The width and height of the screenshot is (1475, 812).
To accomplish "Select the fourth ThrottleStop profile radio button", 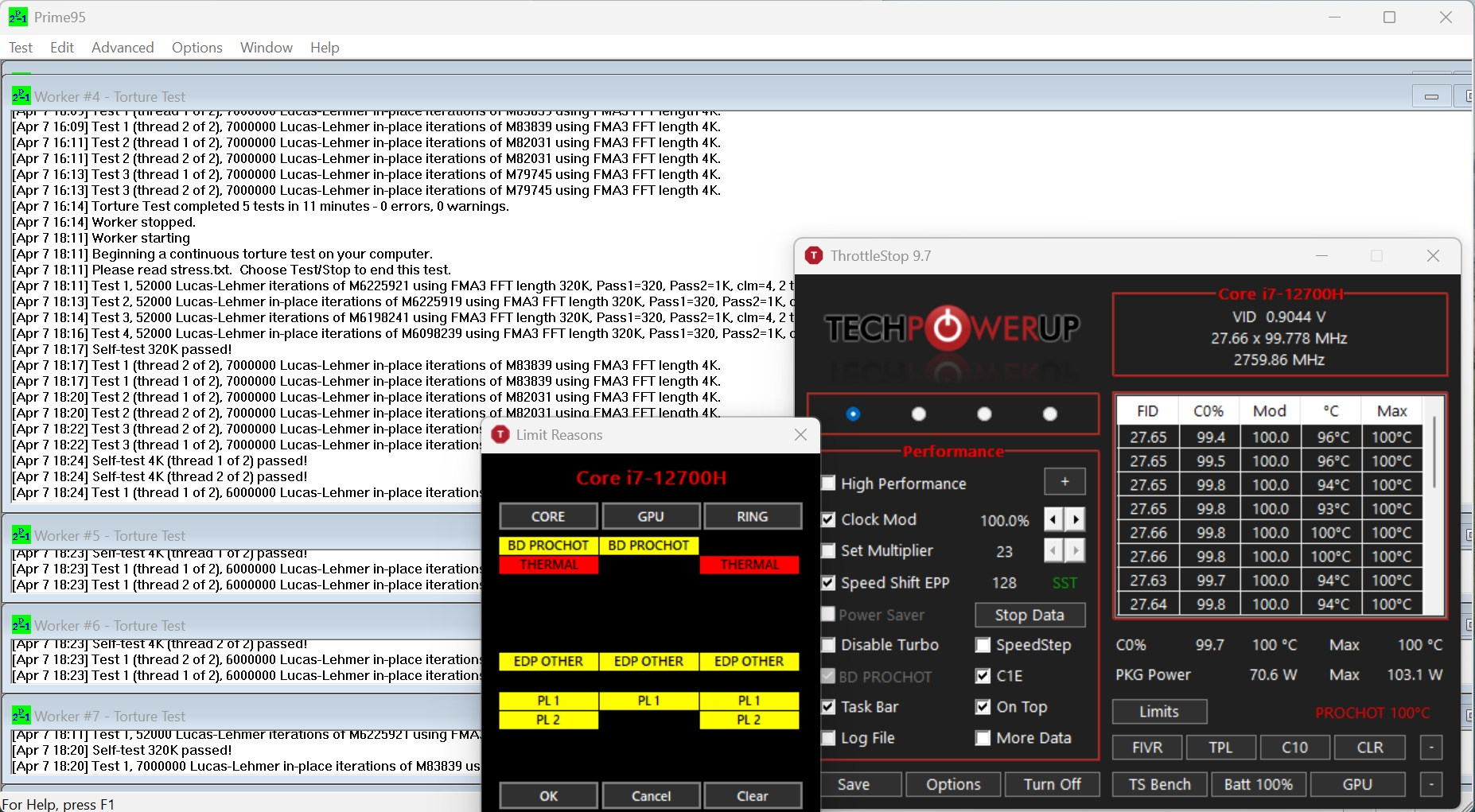I will 1050,414.
